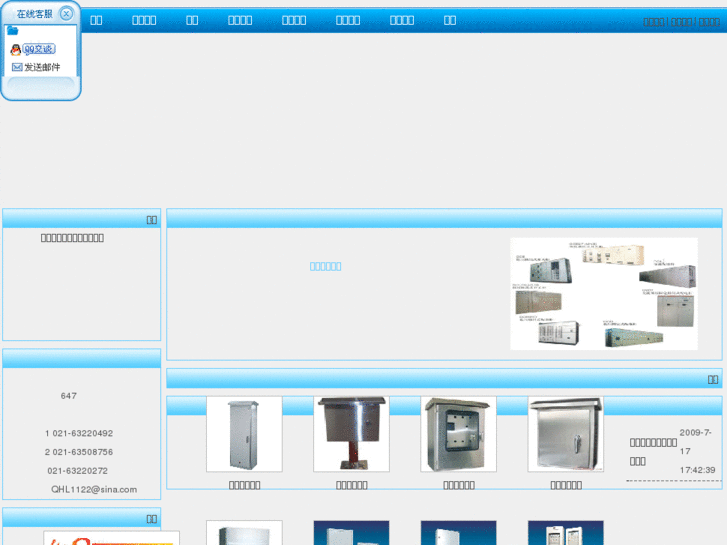The width and height of the screenshot is (727, 545).
Task: Open the more link in the top-left panel header
Action: pos(152,219)
